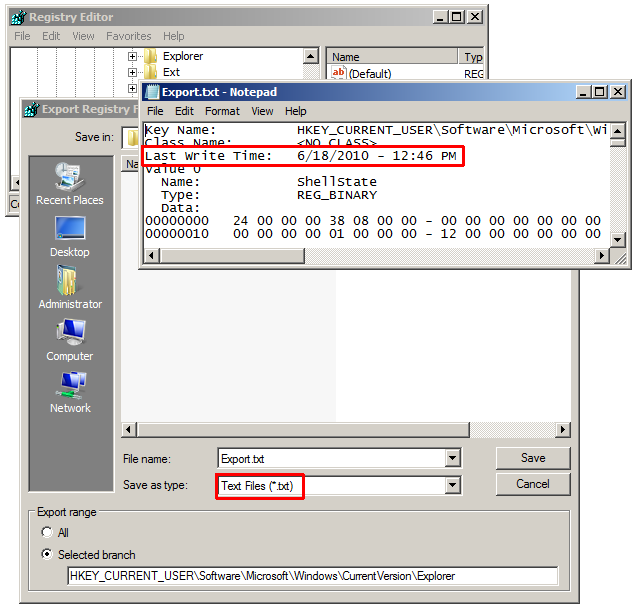This screenshot has width=636, height=608.
Task: Select the (Default) value string icon
Action: [x=338, y=73]
